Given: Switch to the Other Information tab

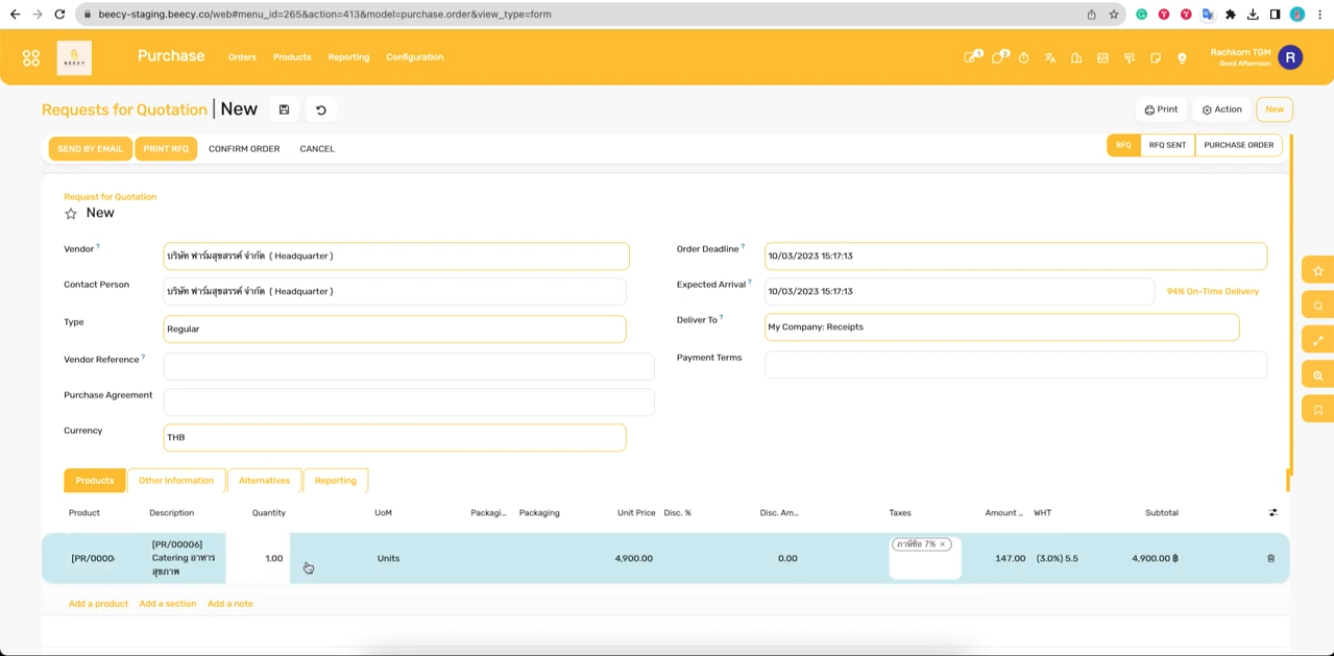Looking at the screenshot, I should coord(176,480).
